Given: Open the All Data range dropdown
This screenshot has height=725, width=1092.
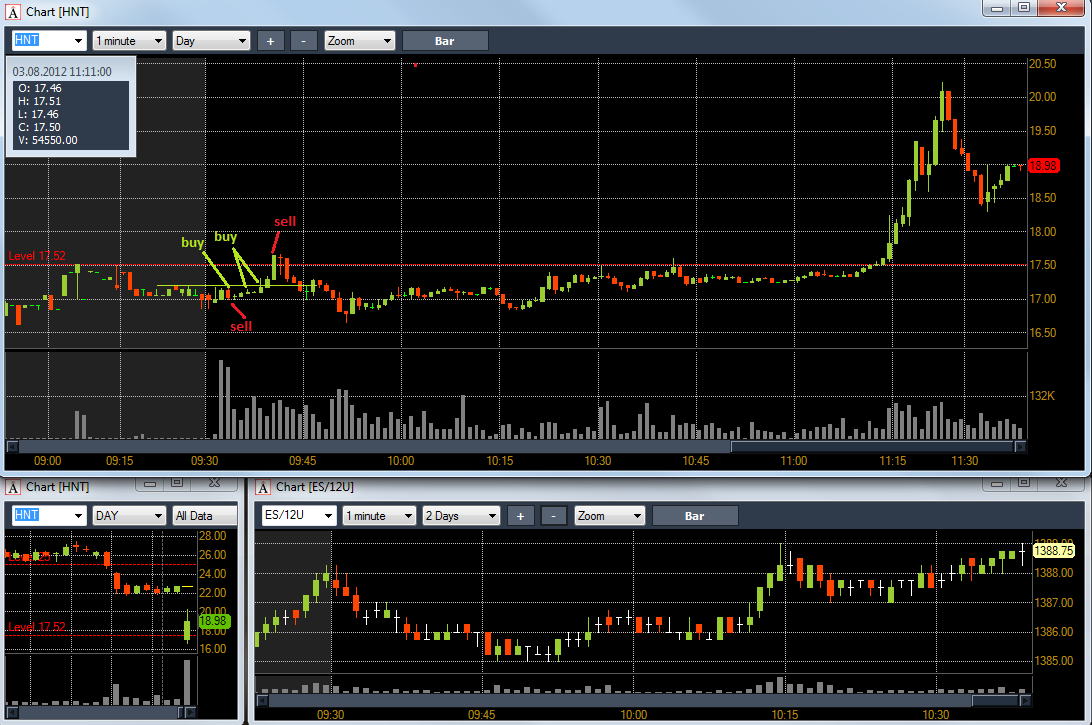Looking at the screenshot, I should point(205,515).
